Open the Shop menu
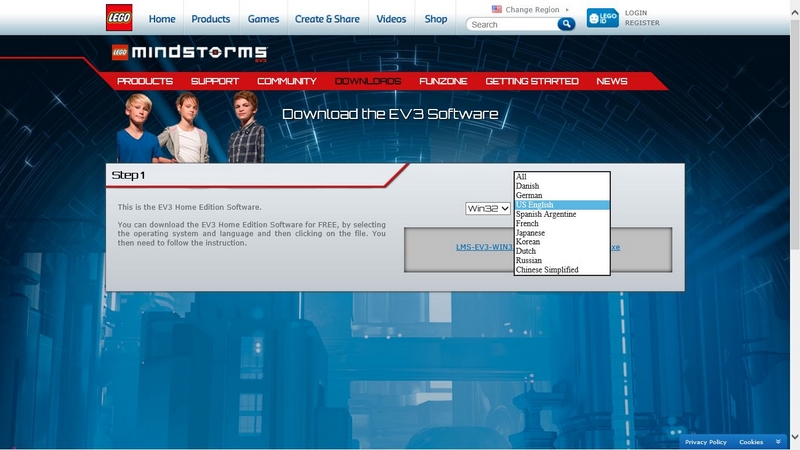800x450 pixels. pos(436,19)
